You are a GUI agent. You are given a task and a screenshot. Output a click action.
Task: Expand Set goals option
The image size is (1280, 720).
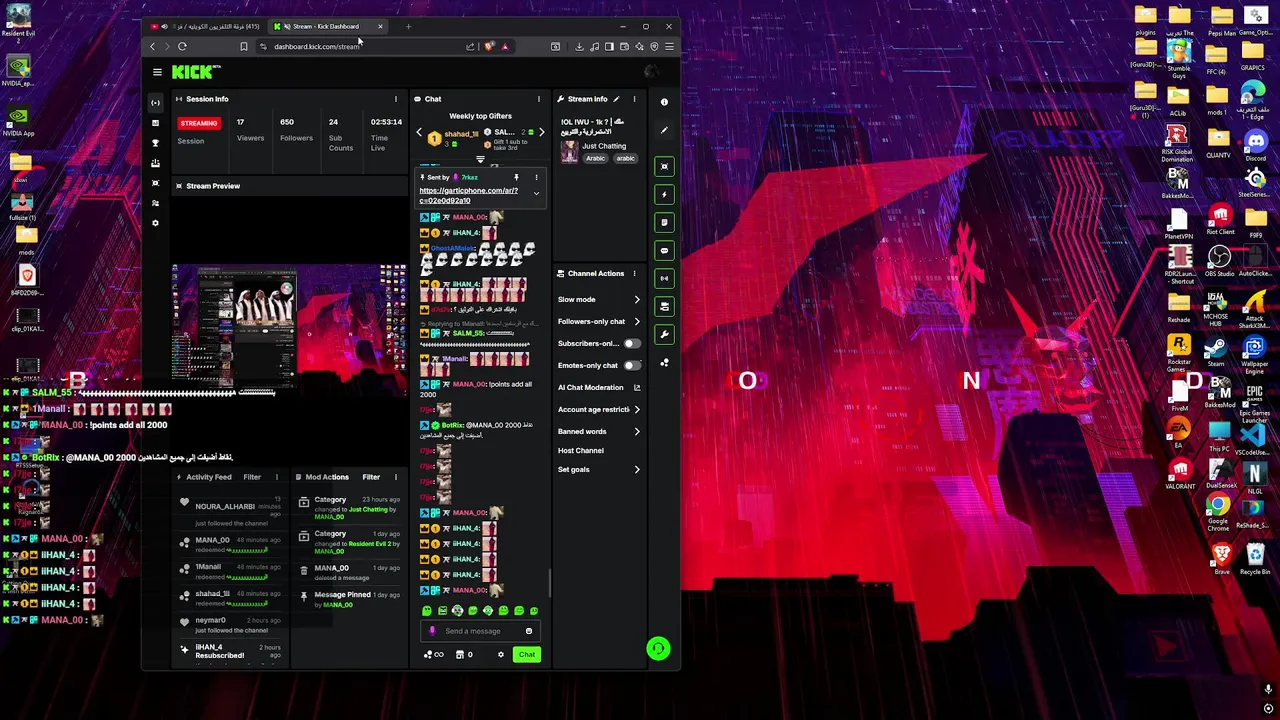637,470
